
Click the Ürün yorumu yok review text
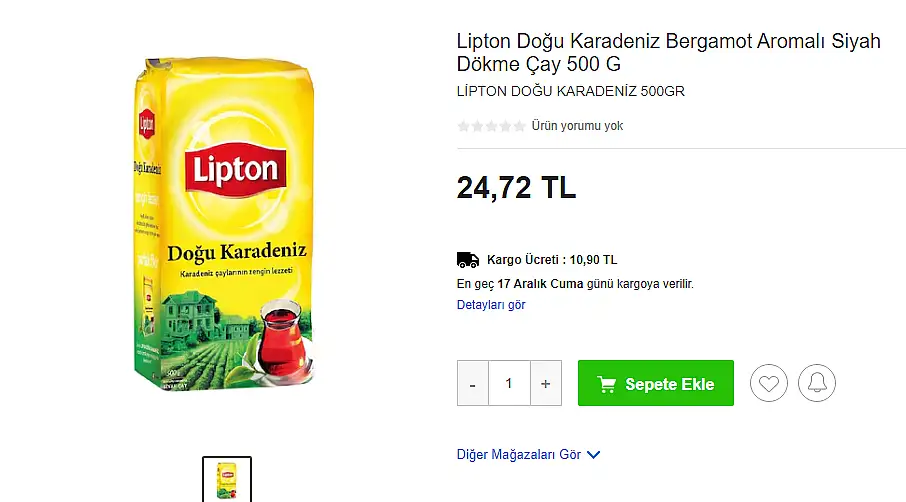coord(577,126)
